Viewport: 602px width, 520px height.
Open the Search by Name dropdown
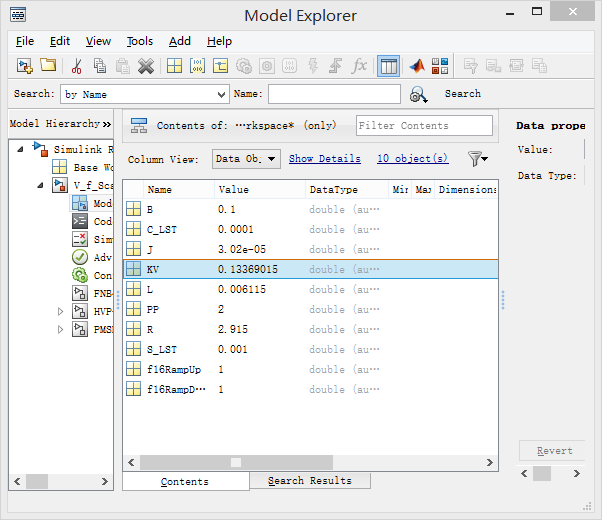[145, 94]
